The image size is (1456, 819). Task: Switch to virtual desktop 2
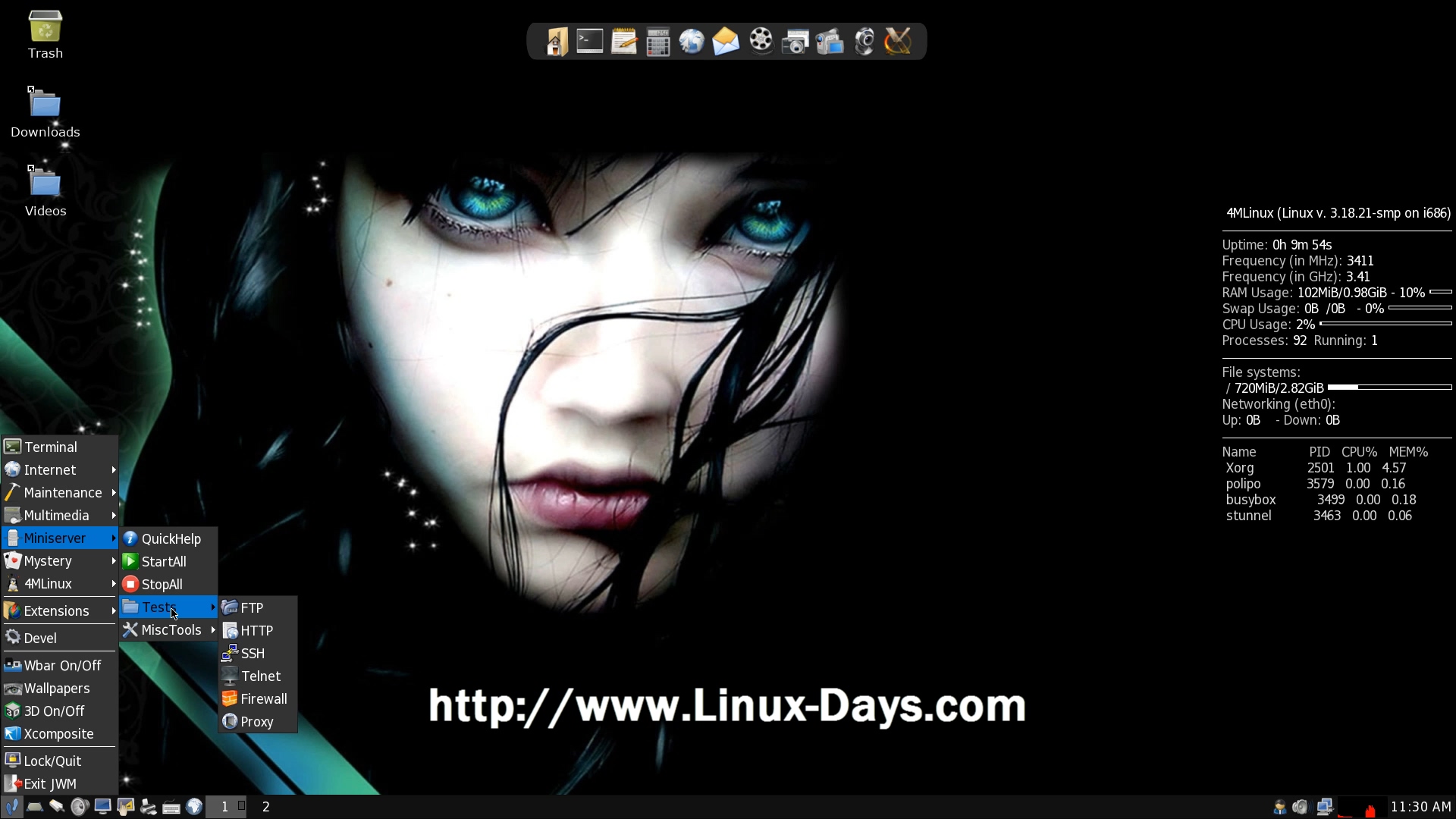point(266,807)
